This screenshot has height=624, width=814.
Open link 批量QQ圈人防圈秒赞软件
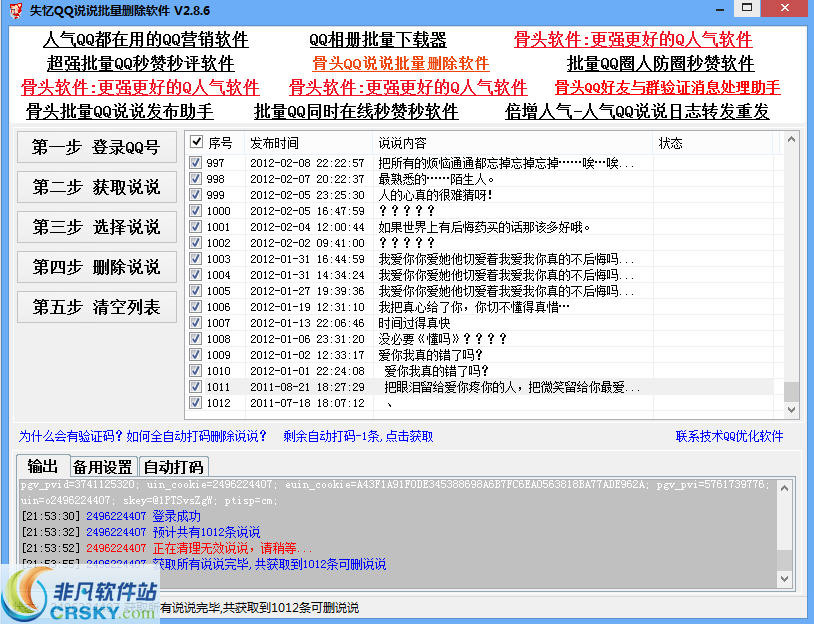[x=660, y=64]
